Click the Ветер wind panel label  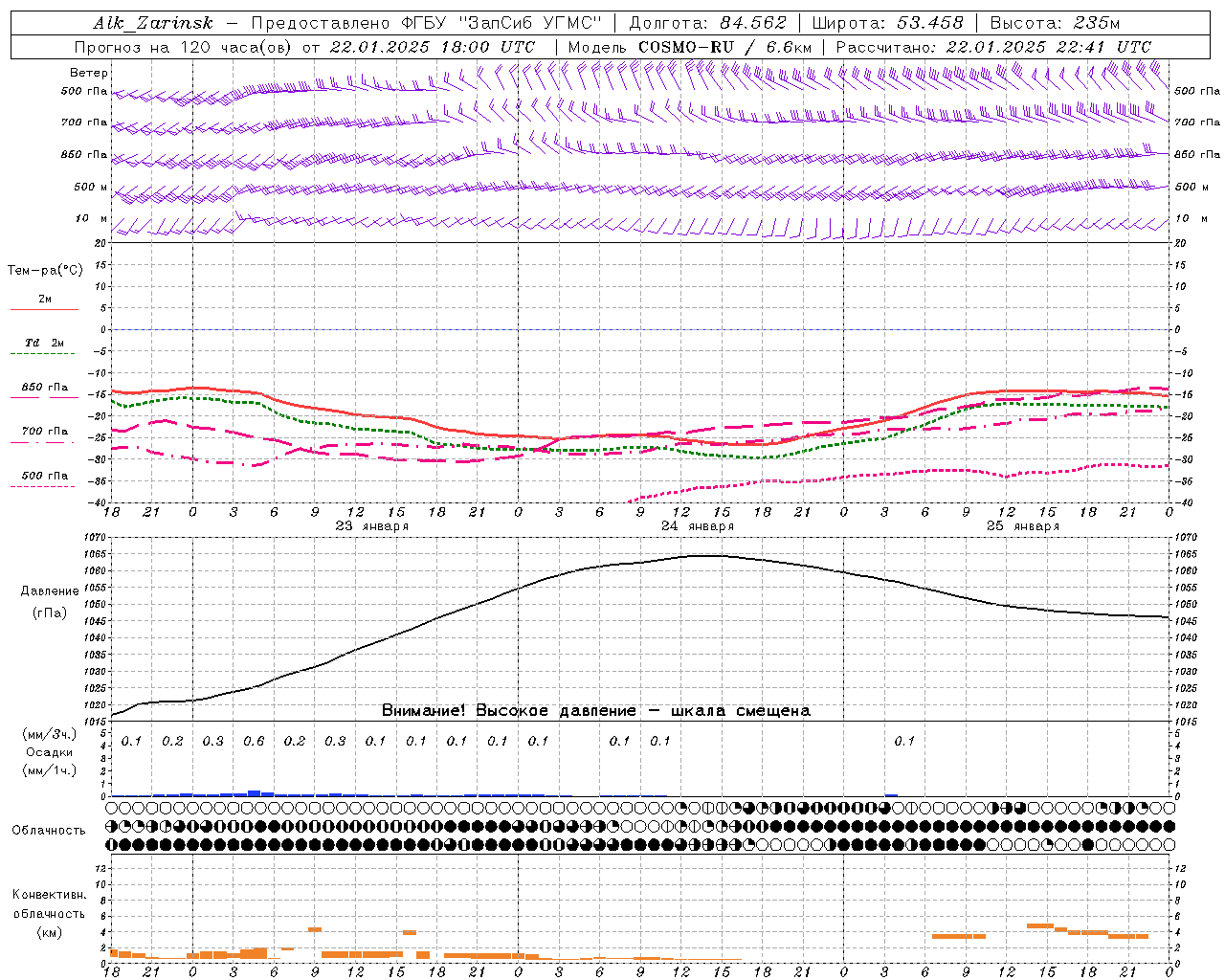pos(89,73)
